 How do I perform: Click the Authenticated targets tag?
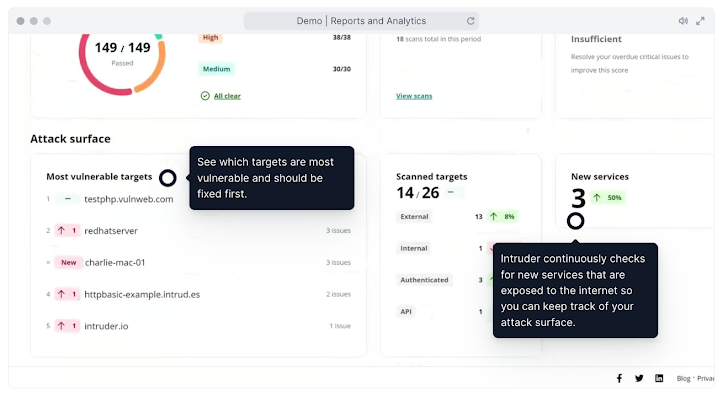(x=423, y=280)
